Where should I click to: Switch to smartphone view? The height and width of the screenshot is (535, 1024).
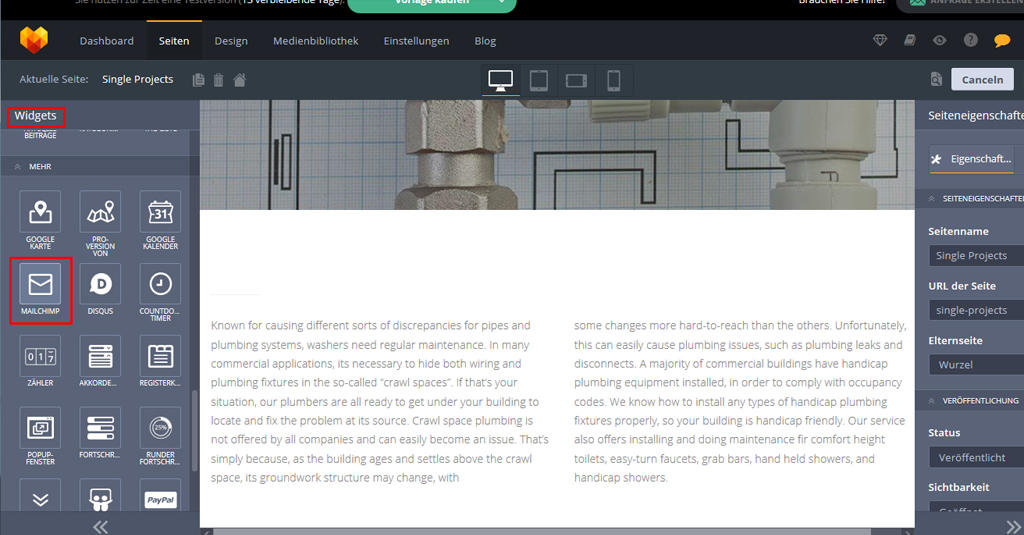tap(613, 80)
